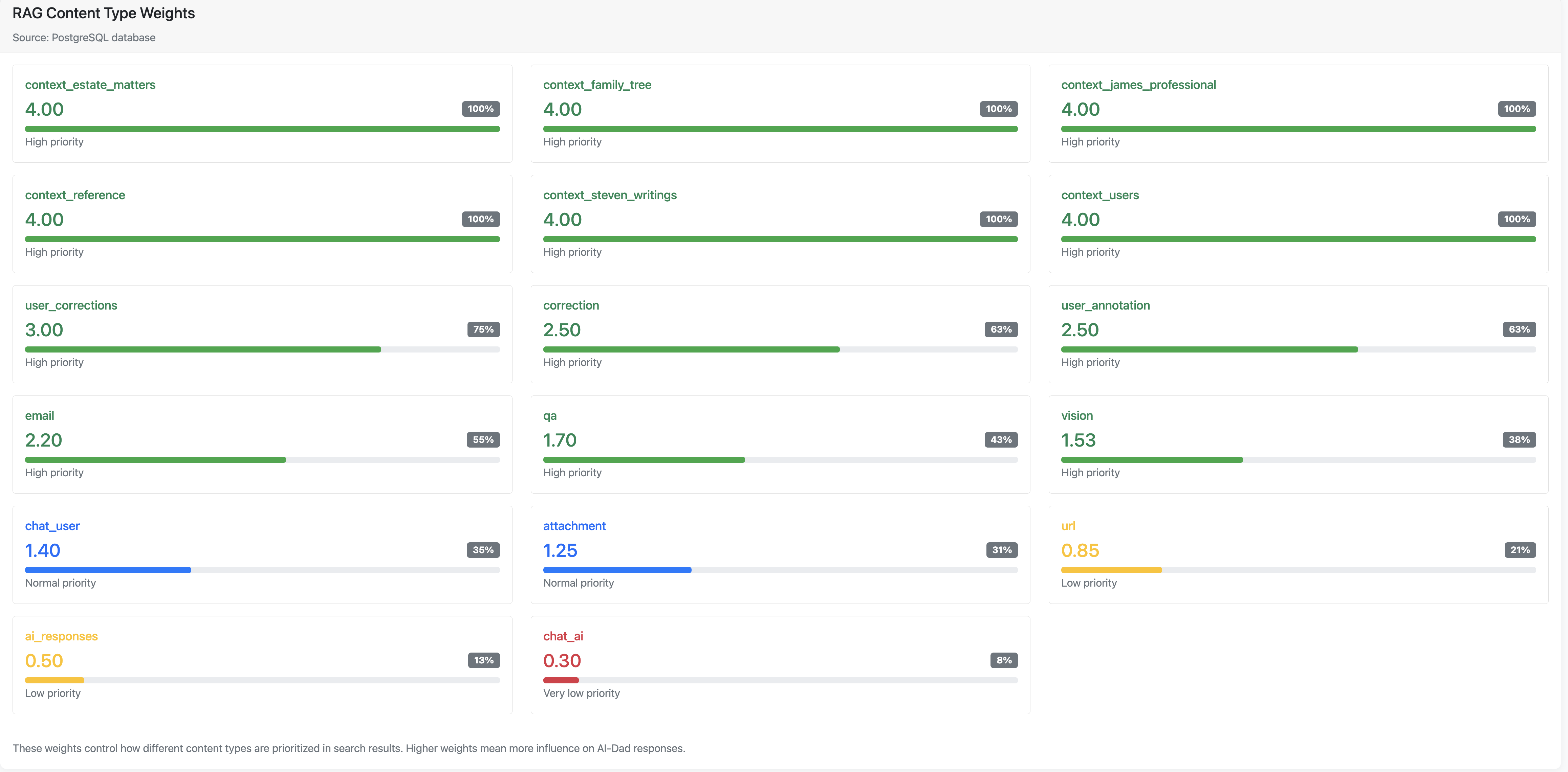Click the 8% badge on chat_ai card
This screenshot has height=772, width=1568.
[1003, 660]
